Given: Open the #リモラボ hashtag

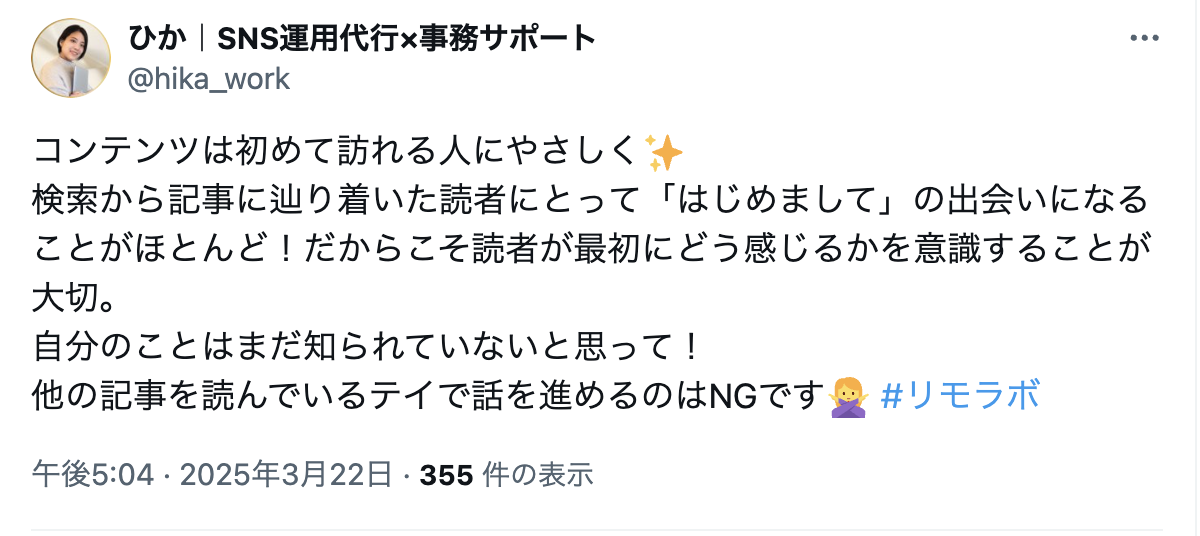Looking at the screenshot, I should tap(960, 396).
